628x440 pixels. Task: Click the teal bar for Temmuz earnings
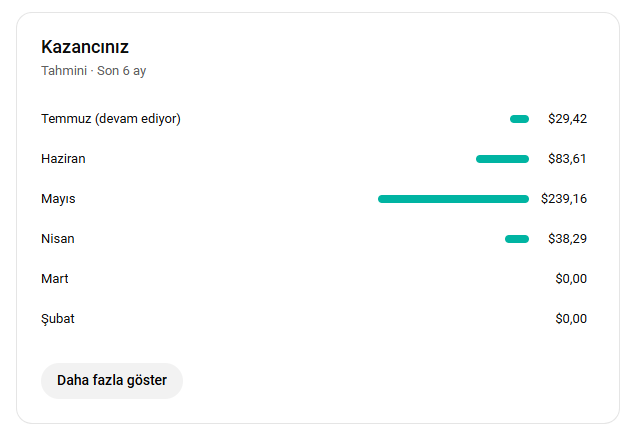(x=519, y=119)
